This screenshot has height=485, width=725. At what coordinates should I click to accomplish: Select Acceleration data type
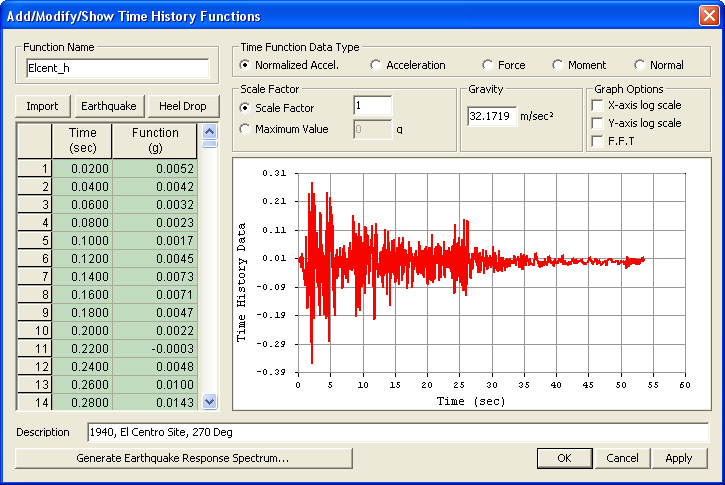pos(408,65)
